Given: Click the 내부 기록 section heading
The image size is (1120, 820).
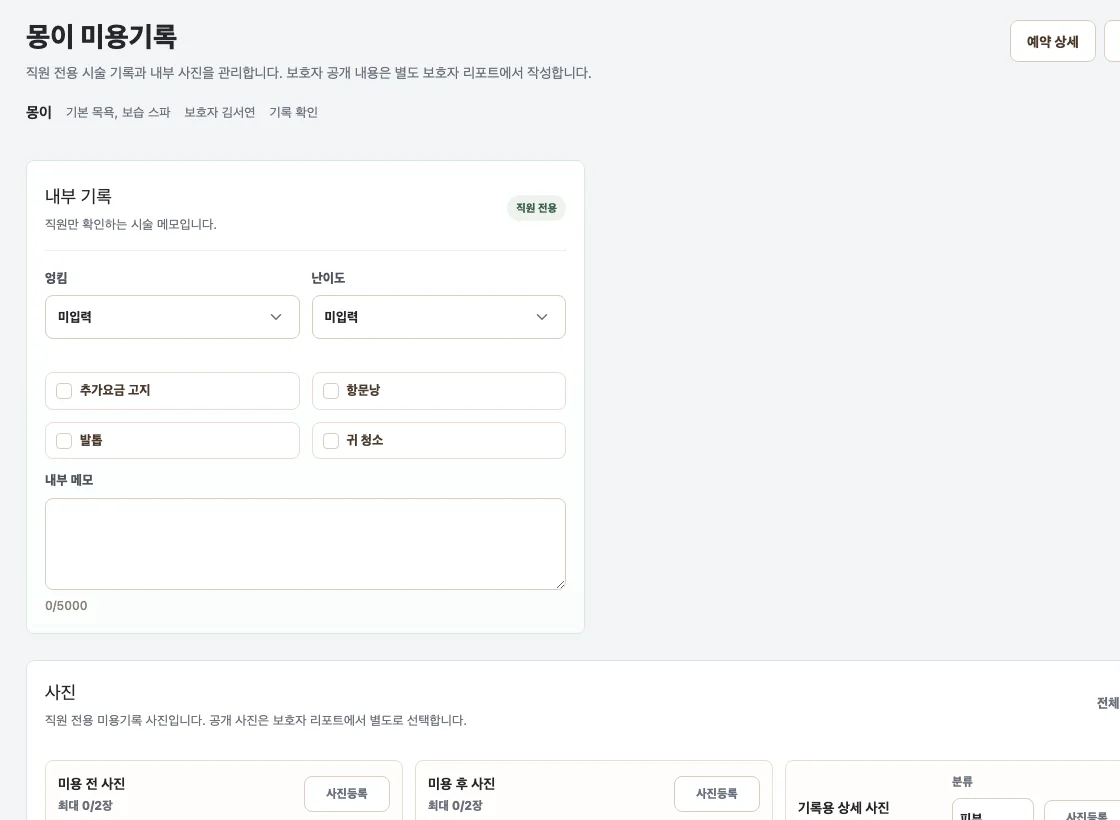Looking at the screenshot, I should click(79, 196).
